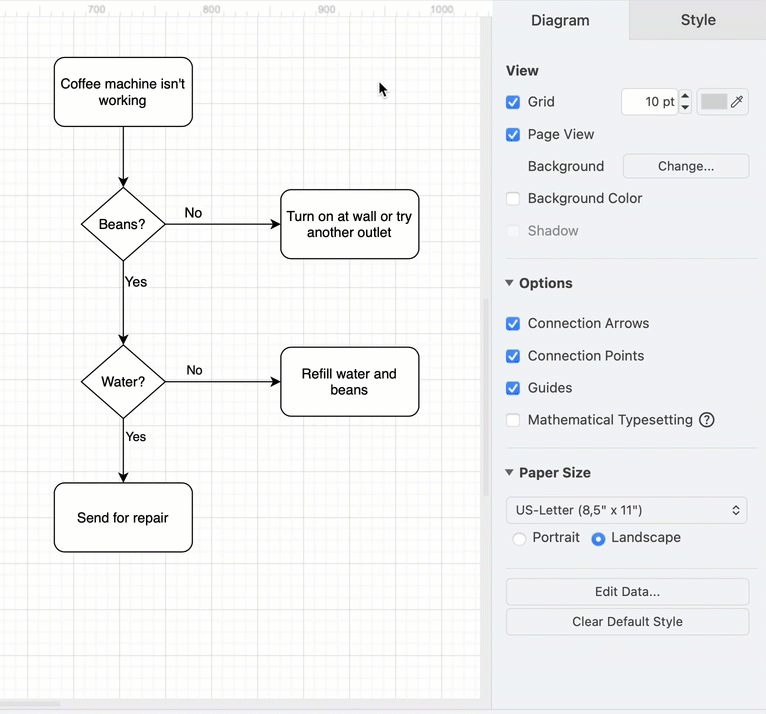
Task: Open the US-Letter paper size dropdown
Action: coord(627,510)
